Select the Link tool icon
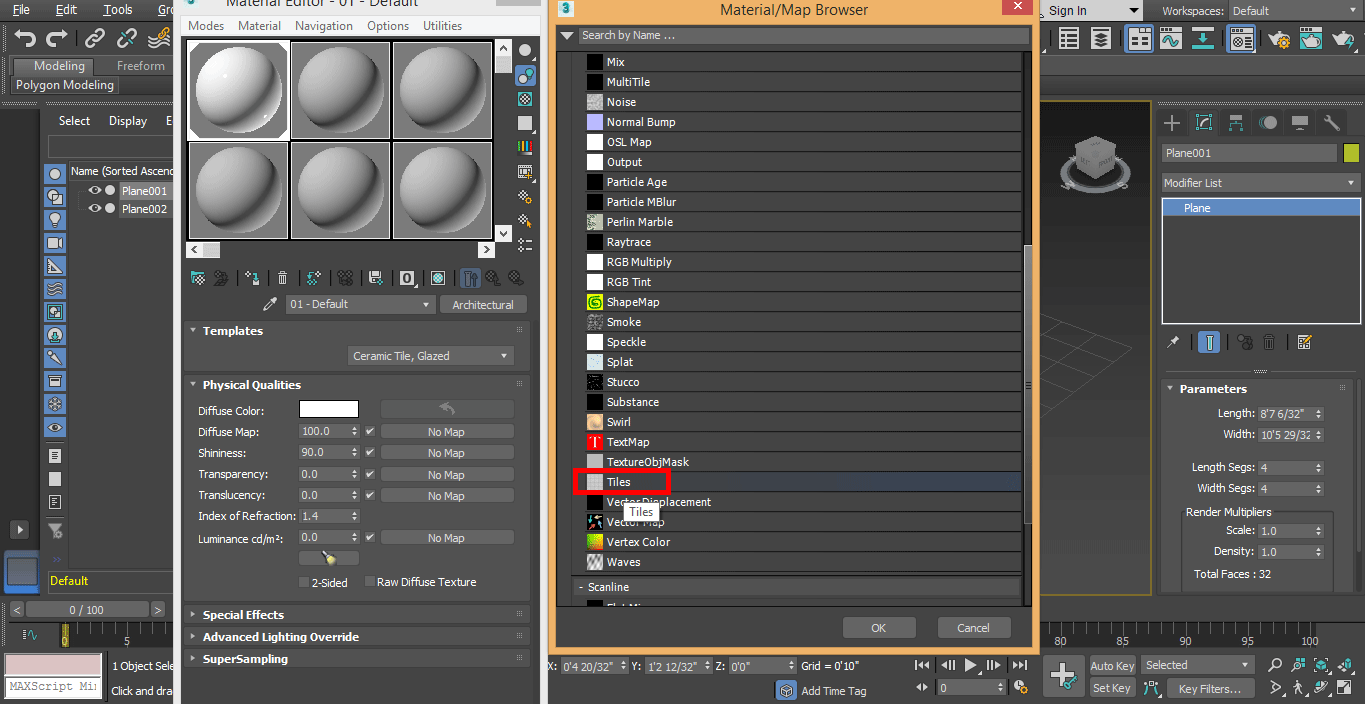The height and width of the screenshot is (704, 1365). [95, 39]
